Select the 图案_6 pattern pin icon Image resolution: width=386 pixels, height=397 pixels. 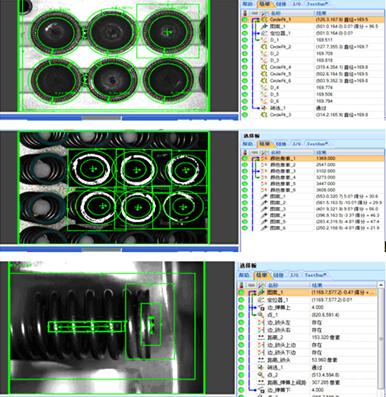[x=264, y=228]
